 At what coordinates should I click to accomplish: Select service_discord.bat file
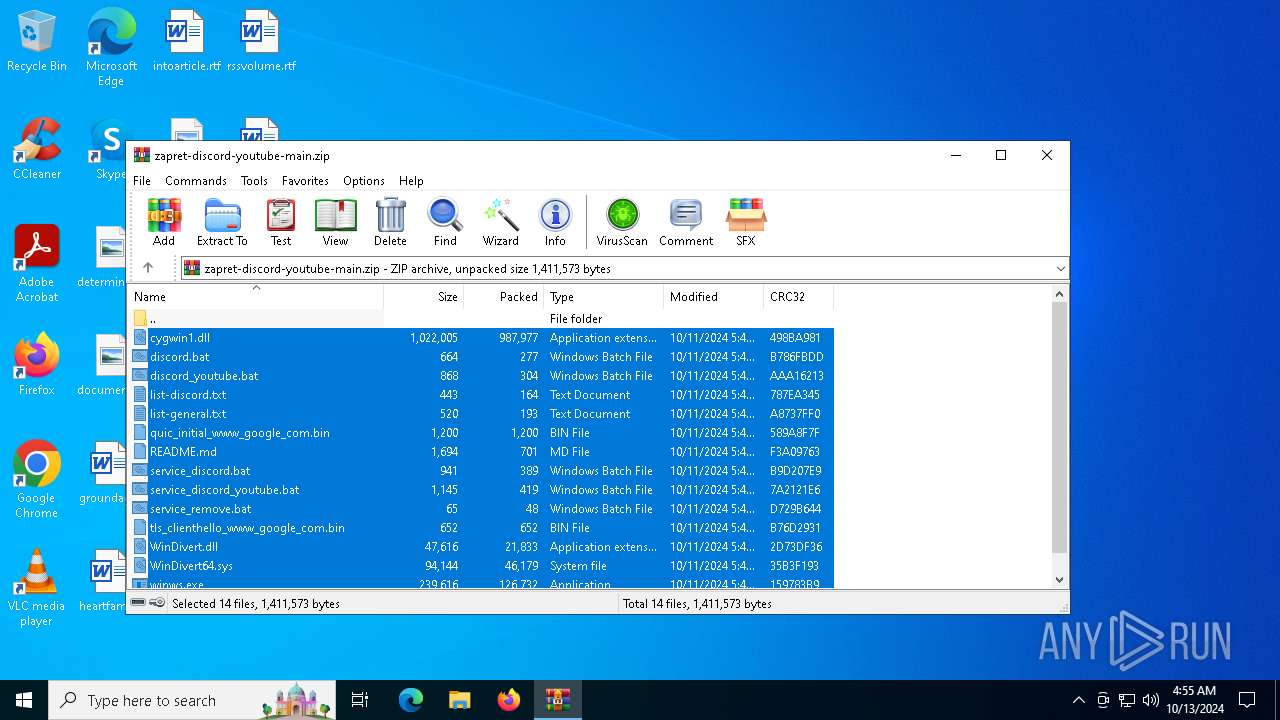point(480,471)
